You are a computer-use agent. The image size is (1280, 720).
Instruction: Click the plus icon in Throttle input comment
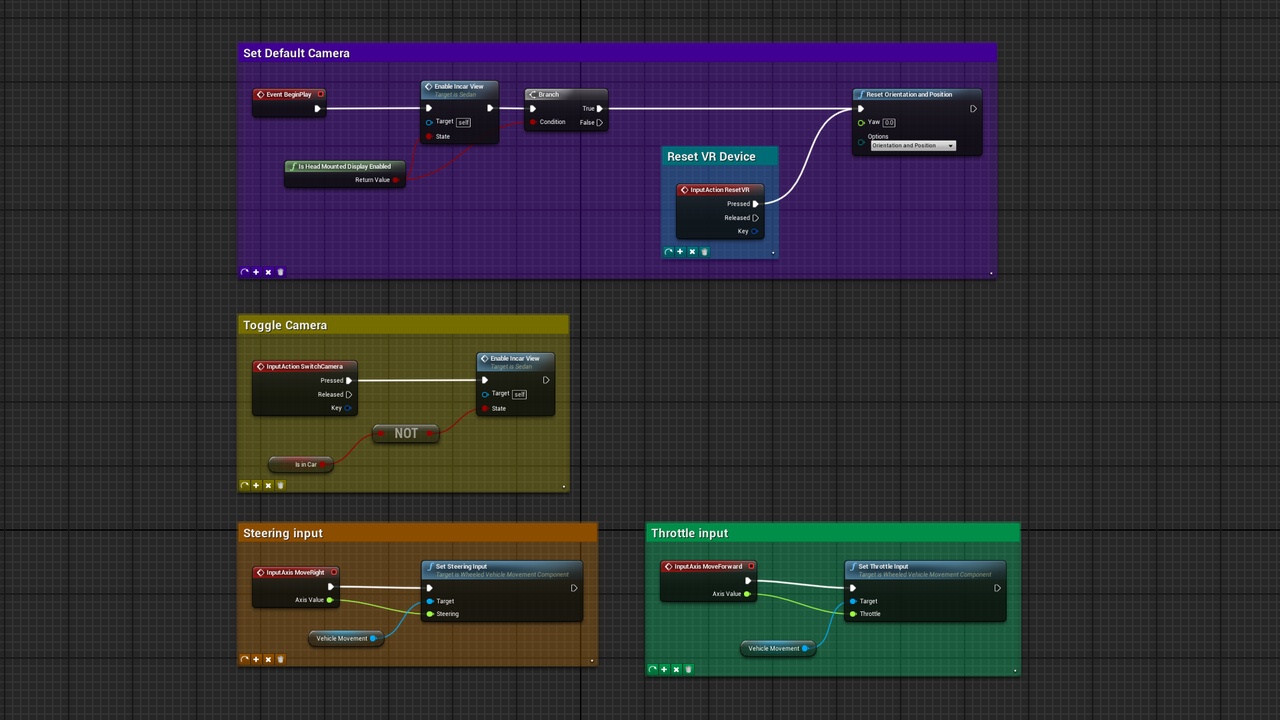pos(664,669)
